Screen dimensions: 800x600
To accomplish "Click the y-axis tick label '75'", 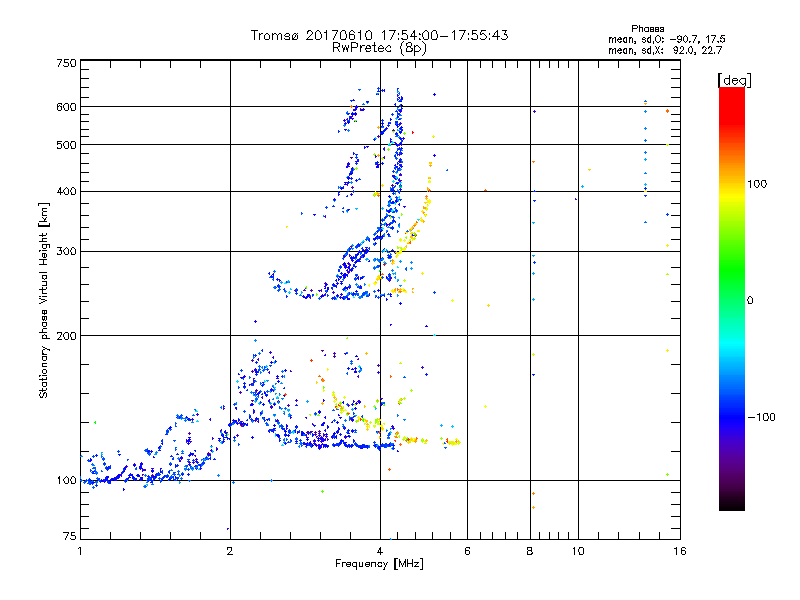I will tap(70, 536).
